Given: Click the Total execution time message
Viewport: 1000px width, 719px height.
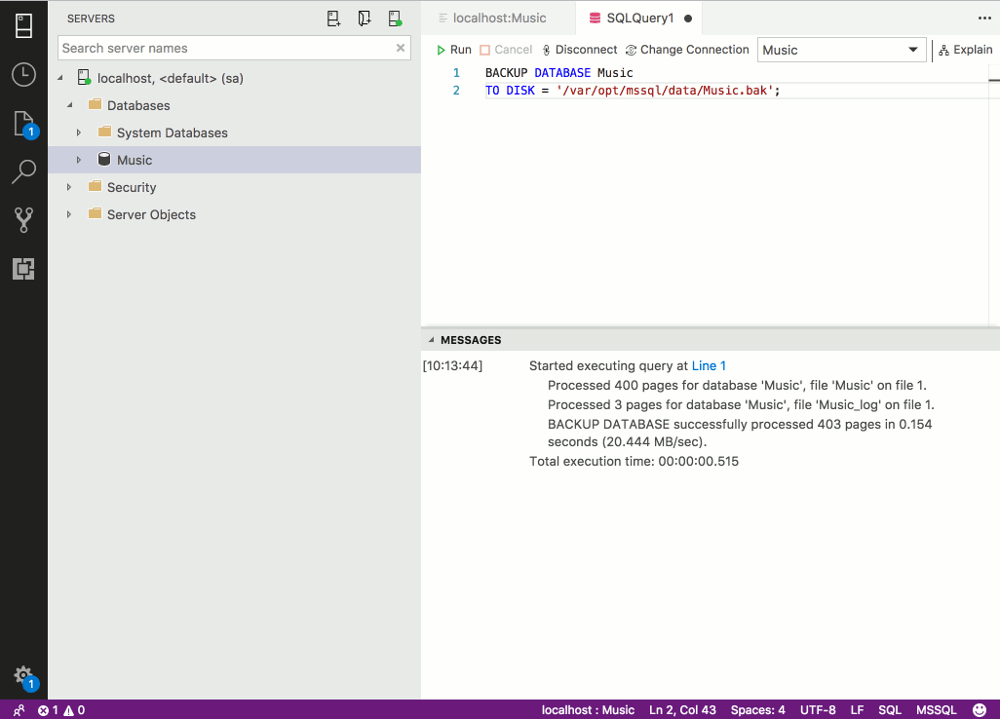Looking at the screenshot, I should tap(633, 461).
